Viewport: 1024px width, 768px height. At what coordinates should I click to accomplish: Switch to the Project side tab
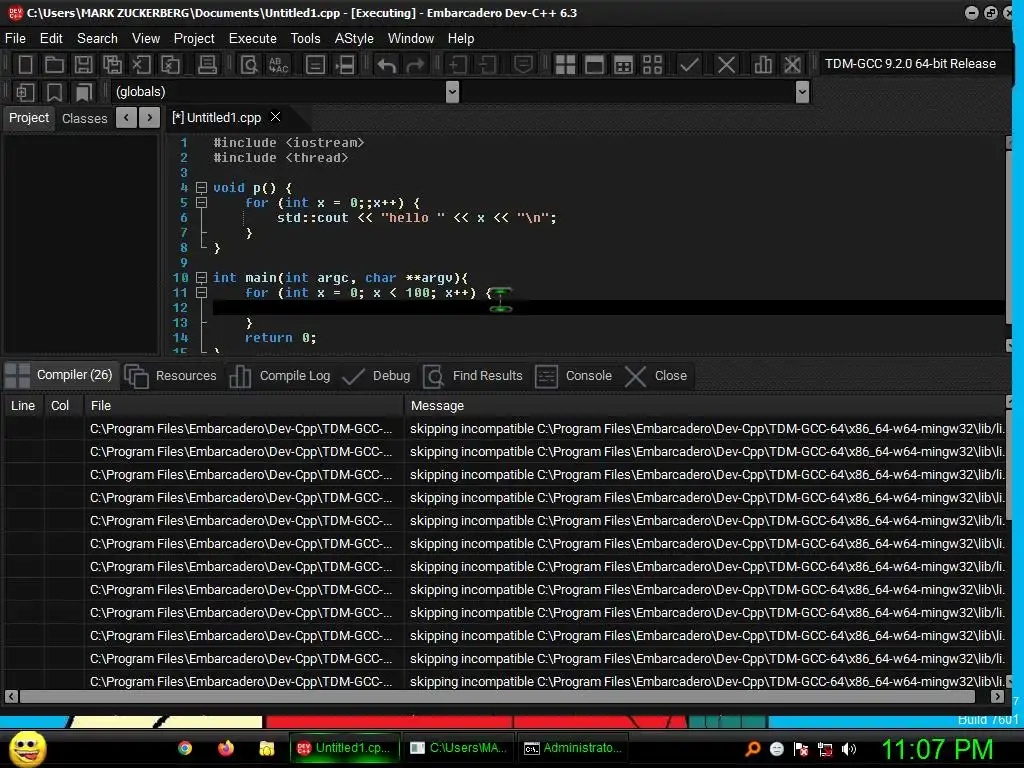pyautogui.click(x=29, y=118)
